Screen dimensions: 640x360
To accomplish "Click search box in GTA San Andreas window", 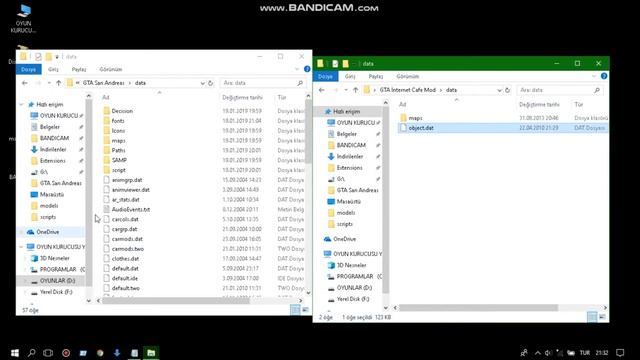I will click(263, 83).
